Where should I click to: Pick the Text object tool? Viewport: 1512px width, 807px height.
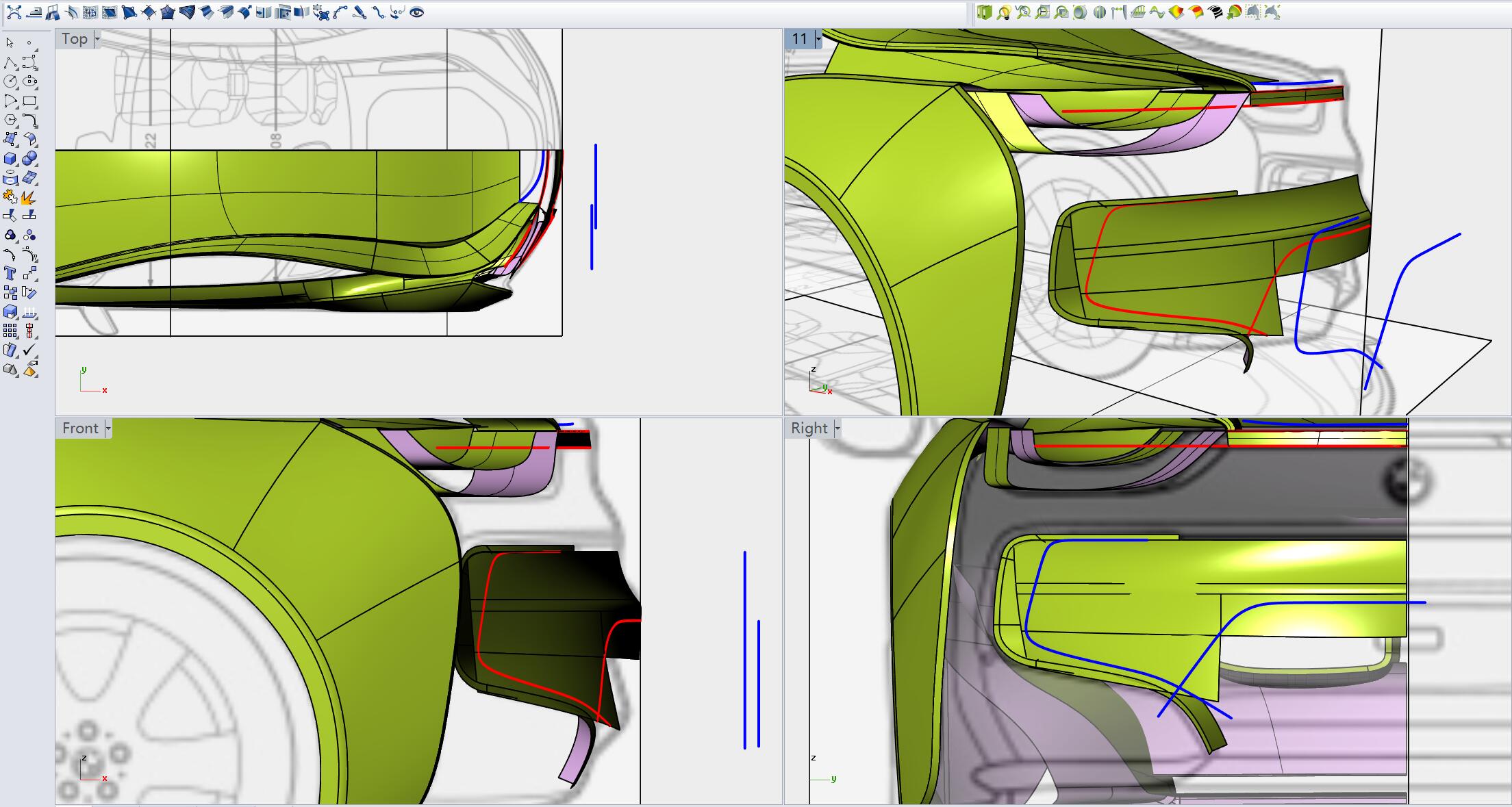click(x=10, y=274)
